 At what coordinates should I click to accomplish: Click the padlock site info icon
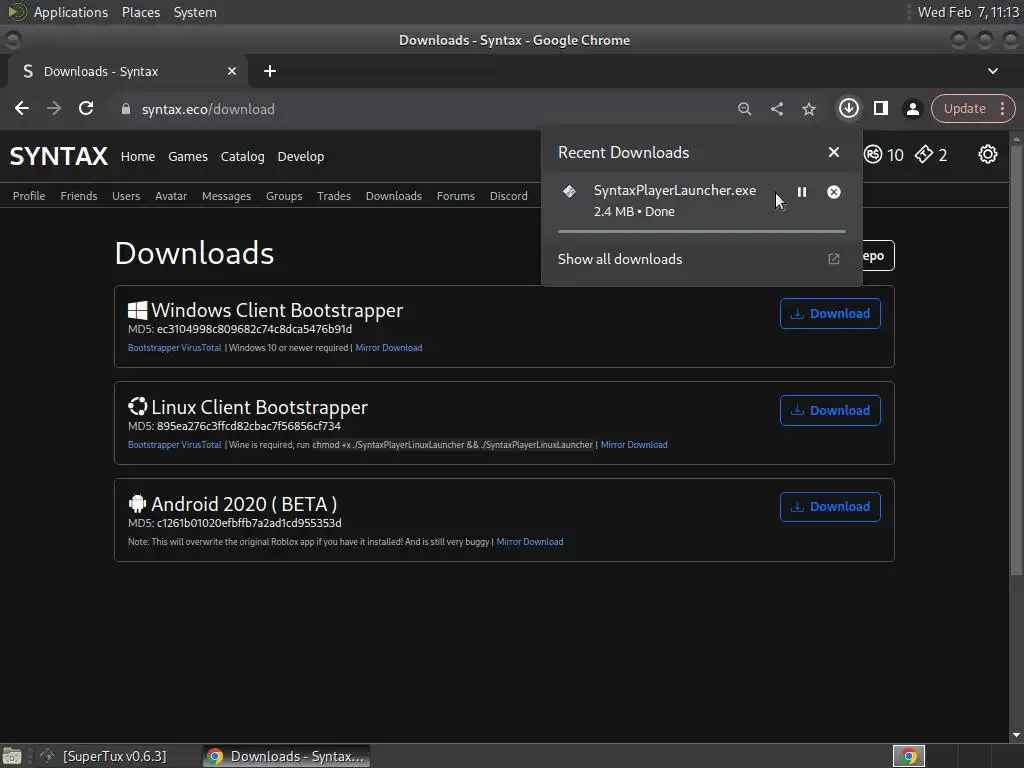coord(126,109)
